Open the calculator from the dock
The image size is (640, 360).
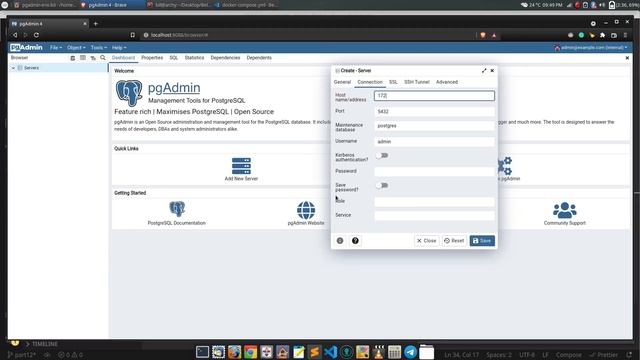pos(394,352)
